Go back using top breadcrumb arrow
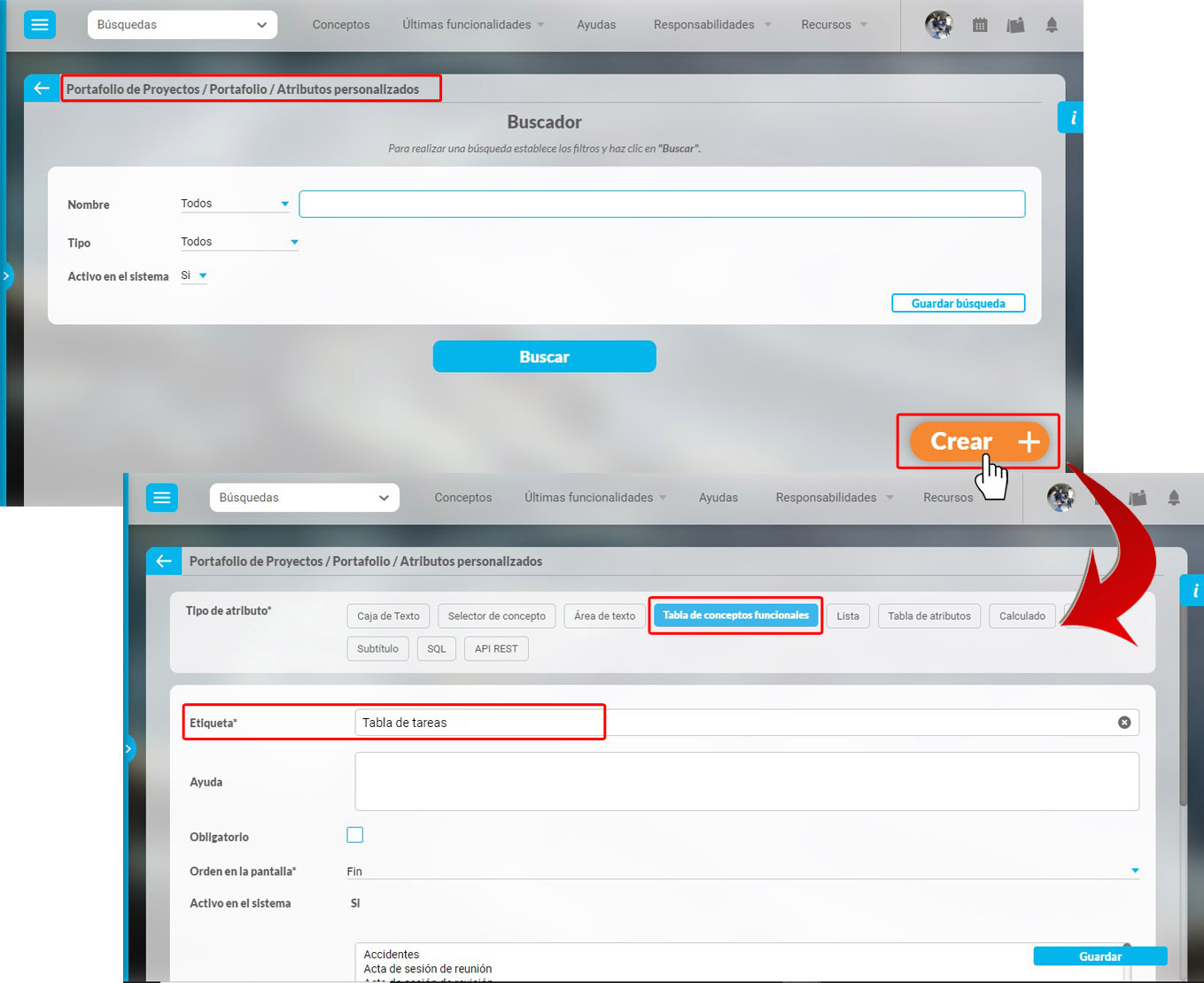The height and width of the screenshot is (983, 1204). coord(42,89)
